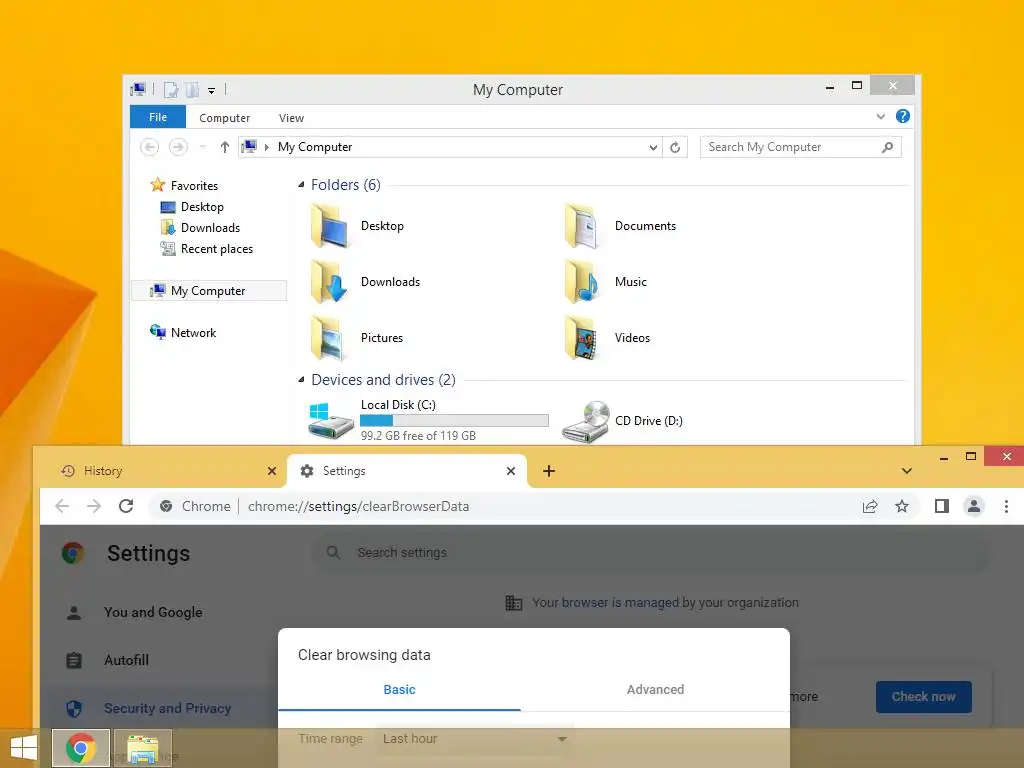Click the search magnifier in Explorer

887,147
